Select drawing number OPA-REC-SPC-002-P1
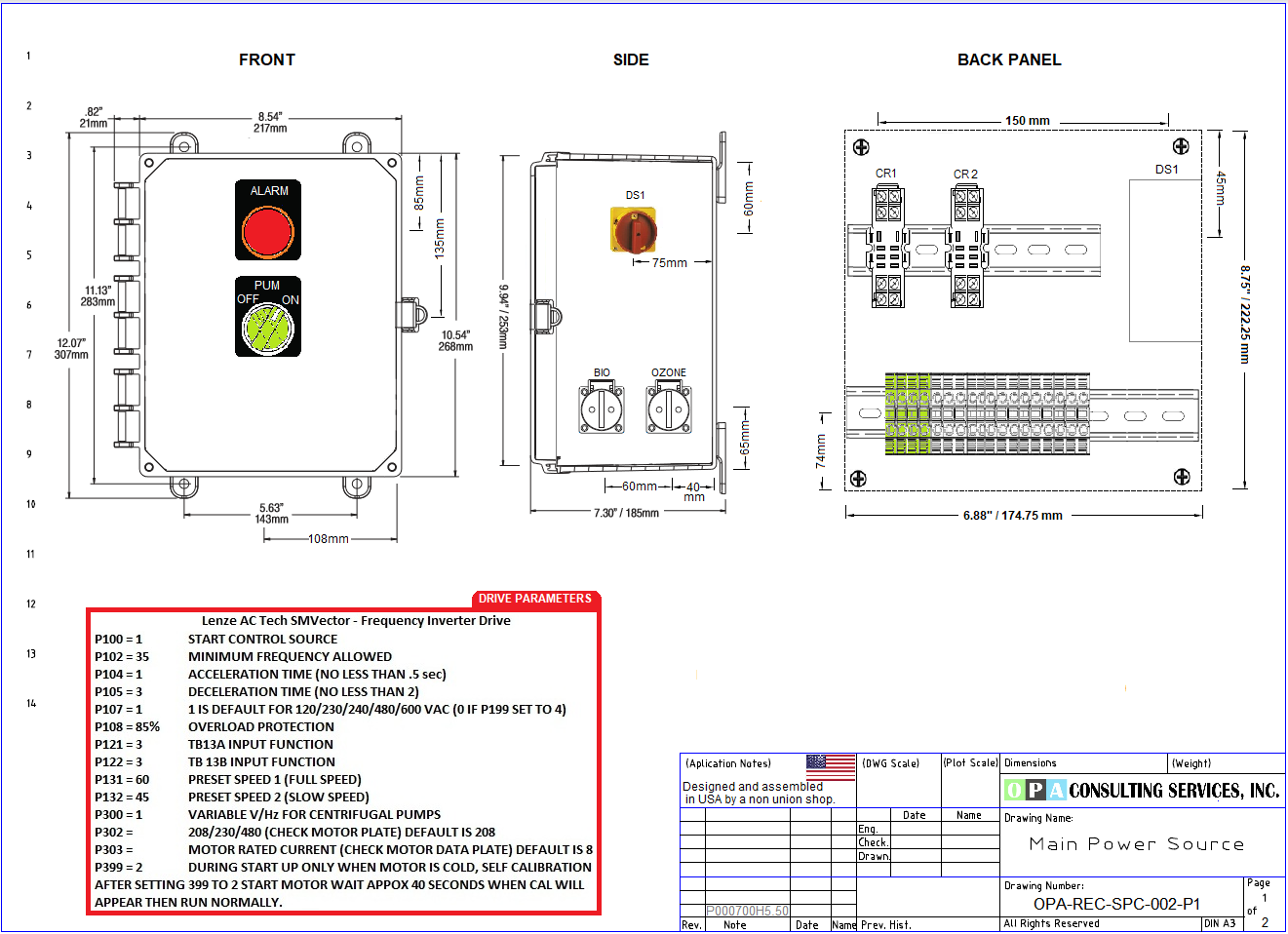This screenshot has height=934, width=1288. [x=1116, y=904]
